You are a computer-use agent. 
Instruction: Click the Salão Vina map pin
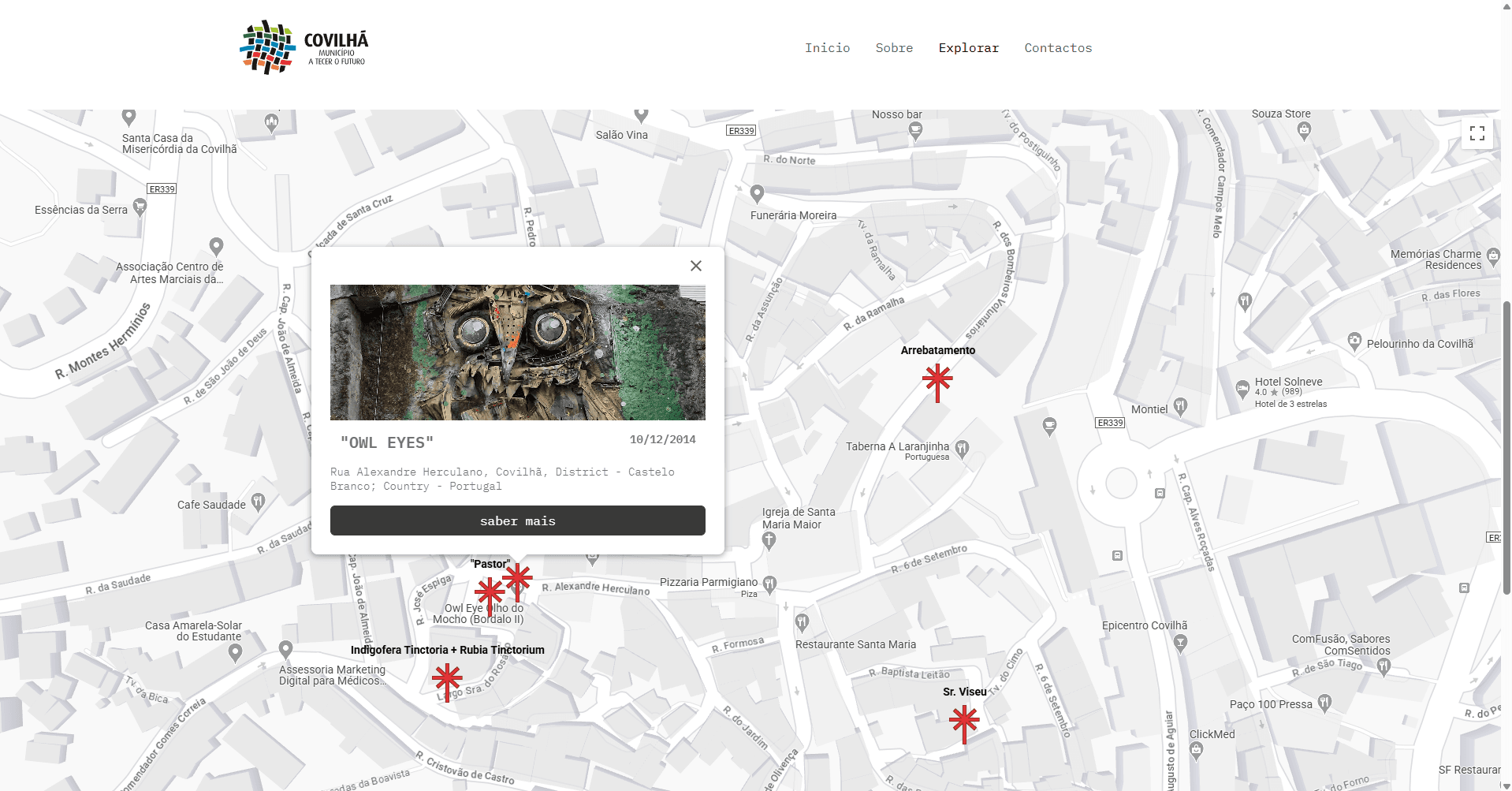click(x=641, y=116)
